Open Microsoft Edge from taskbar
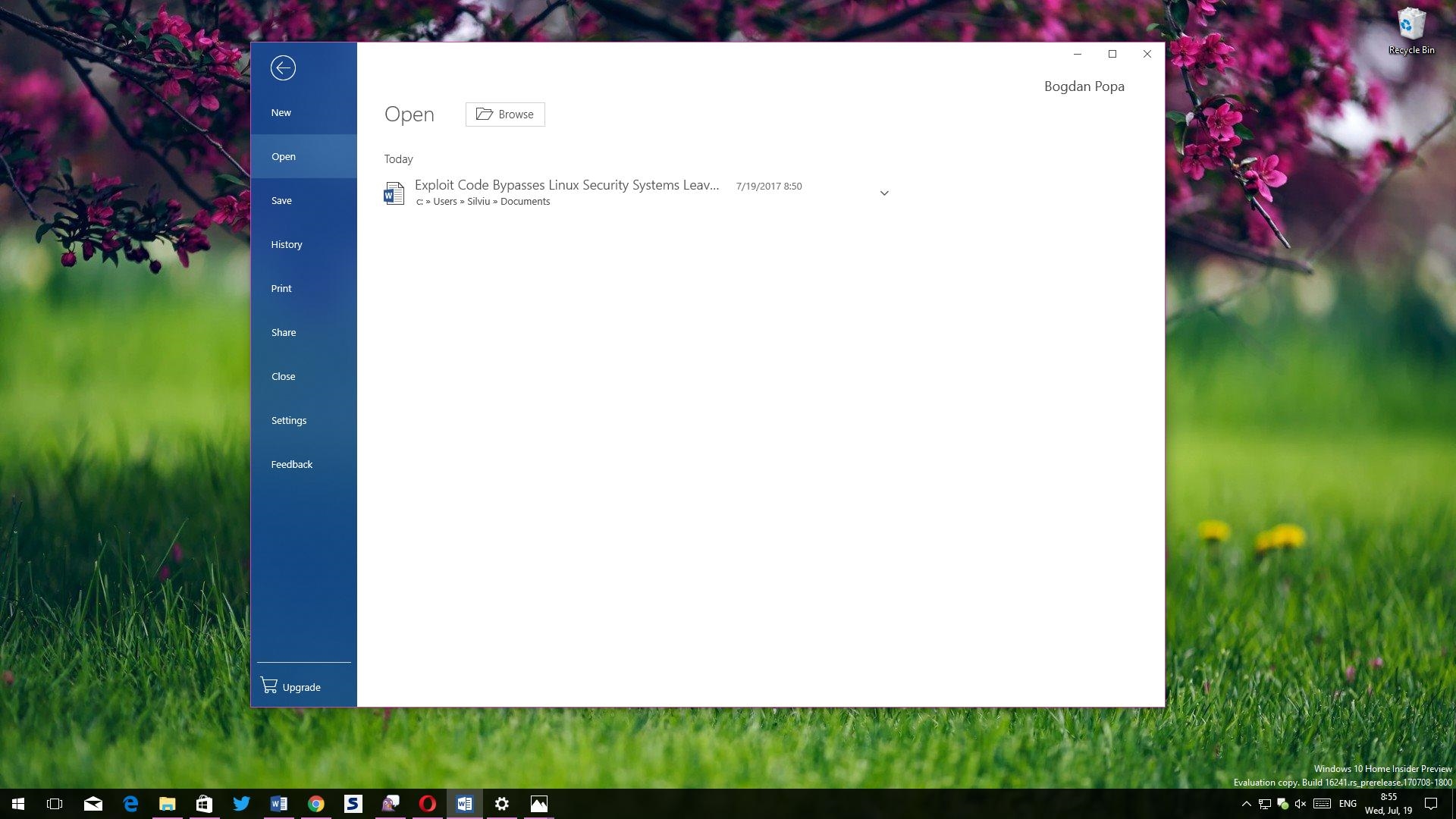1456x819 pixels. point(130,804)
